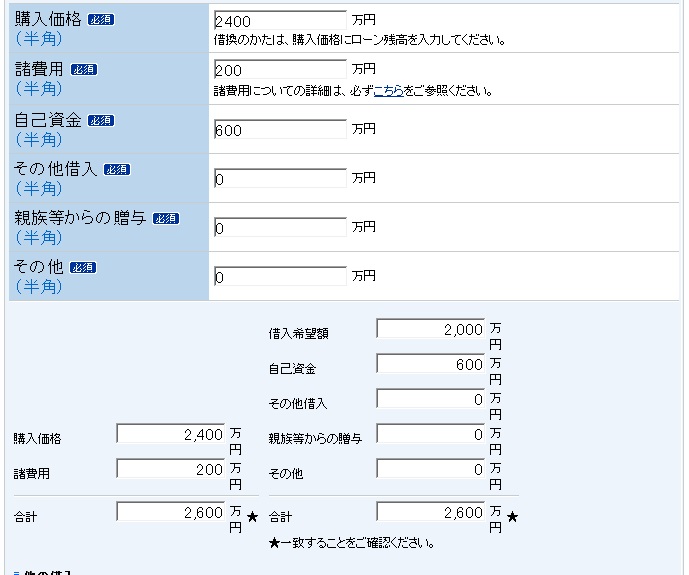The height and width of the screenshot is (575, 689).
Task: Click the 必須 badge beside 諸費用 label
Action: [85, 70]
